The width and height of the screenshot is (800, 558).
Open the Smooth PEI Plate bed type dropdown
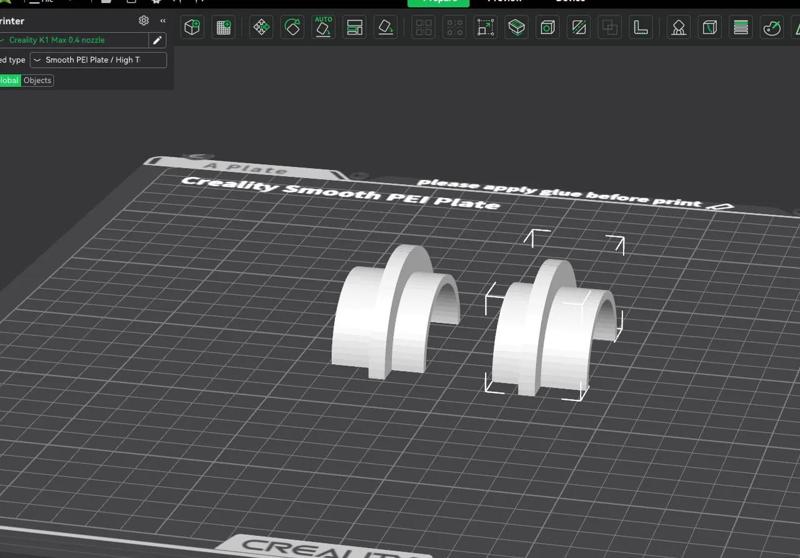click(x=98, y=60)
